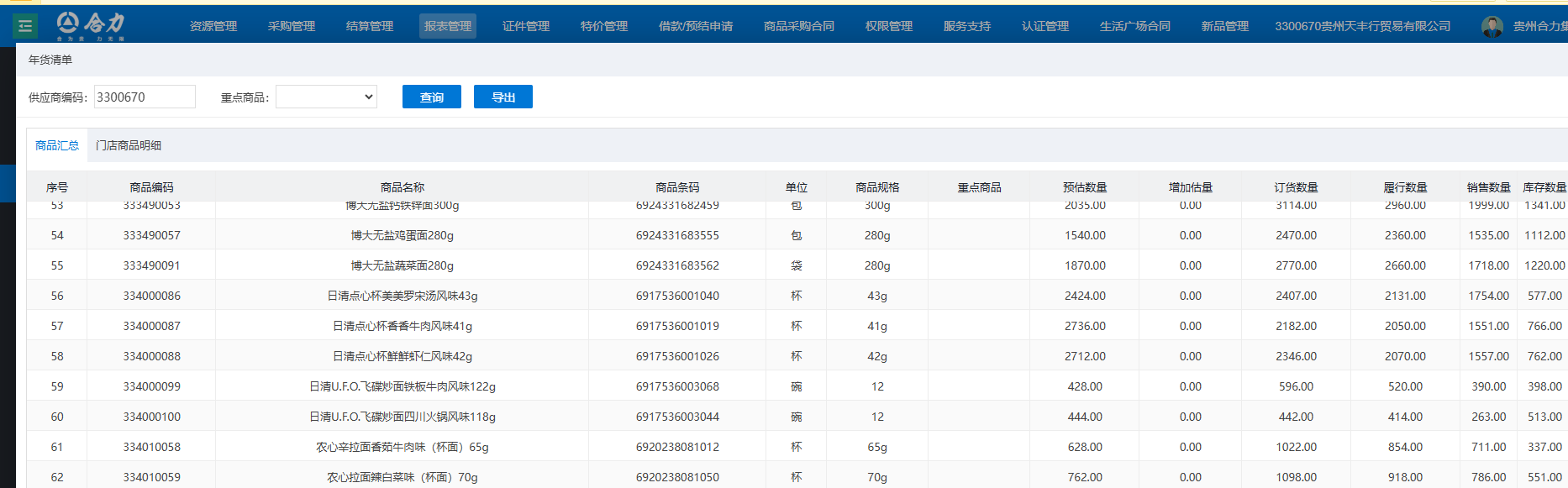Click the 商品名称 column header
Viewport: 1568px width, 488px height.
tap(402, 187)
